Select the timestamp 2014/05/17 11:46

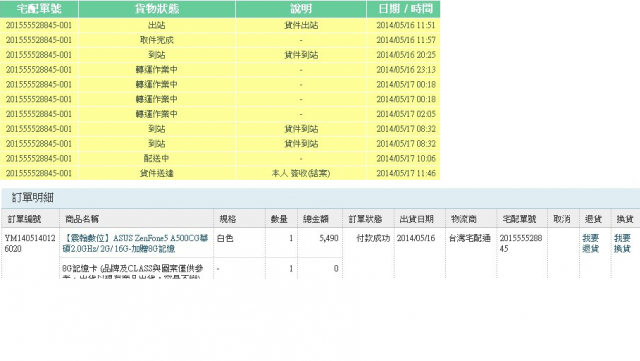406,173
